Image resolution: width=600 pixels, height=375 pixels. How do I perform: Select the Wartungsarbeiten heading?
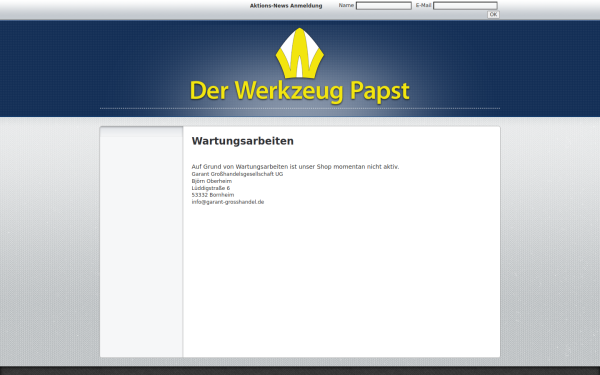tap(243, 141)
